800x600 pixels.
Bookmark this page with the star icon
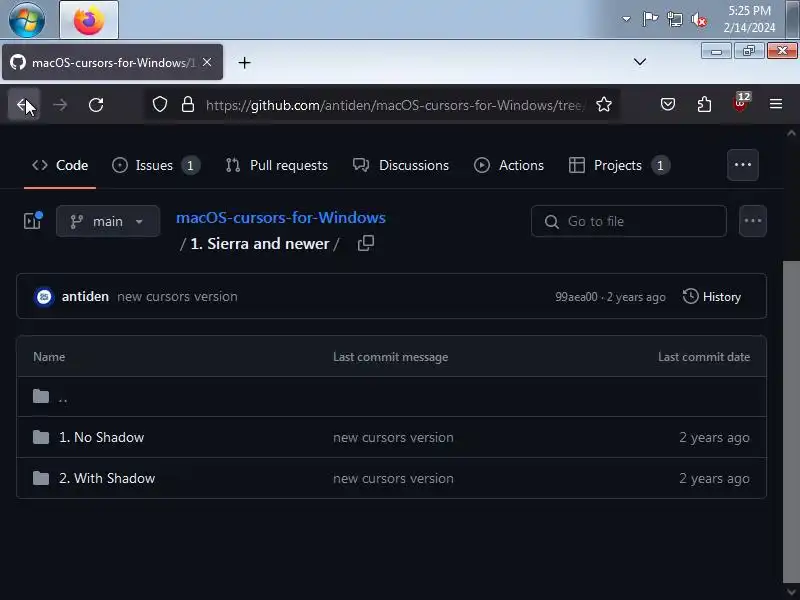pos(604,105)
